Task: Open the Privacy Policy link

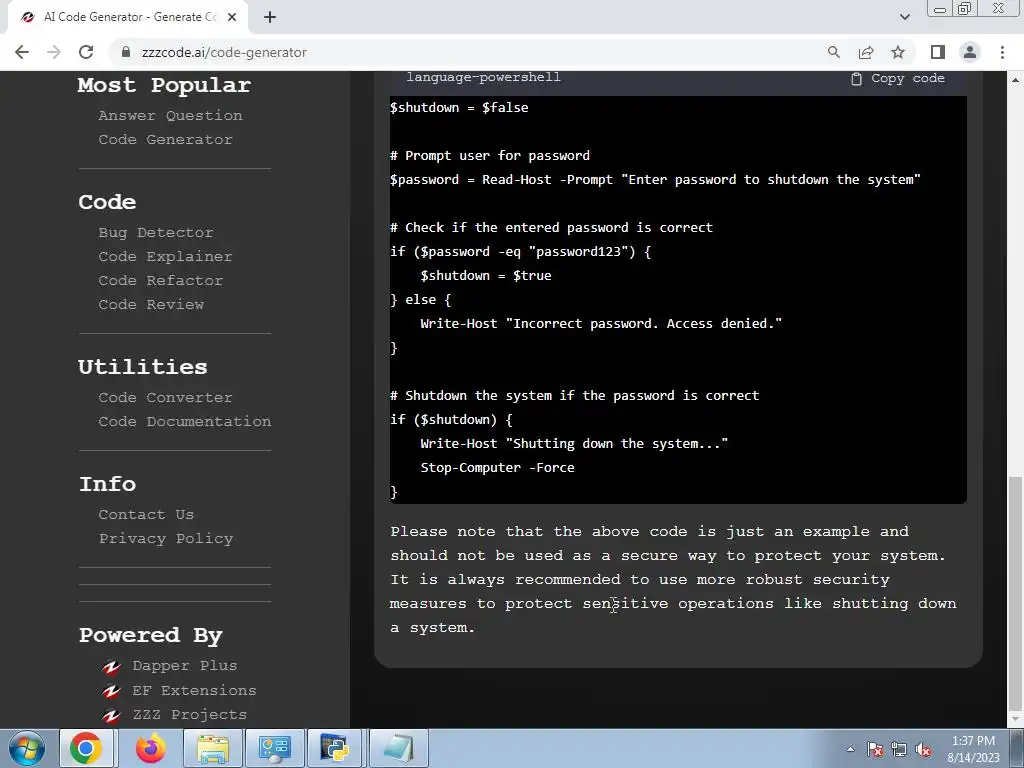Action: pyautogui.click(x=166, y=539)
